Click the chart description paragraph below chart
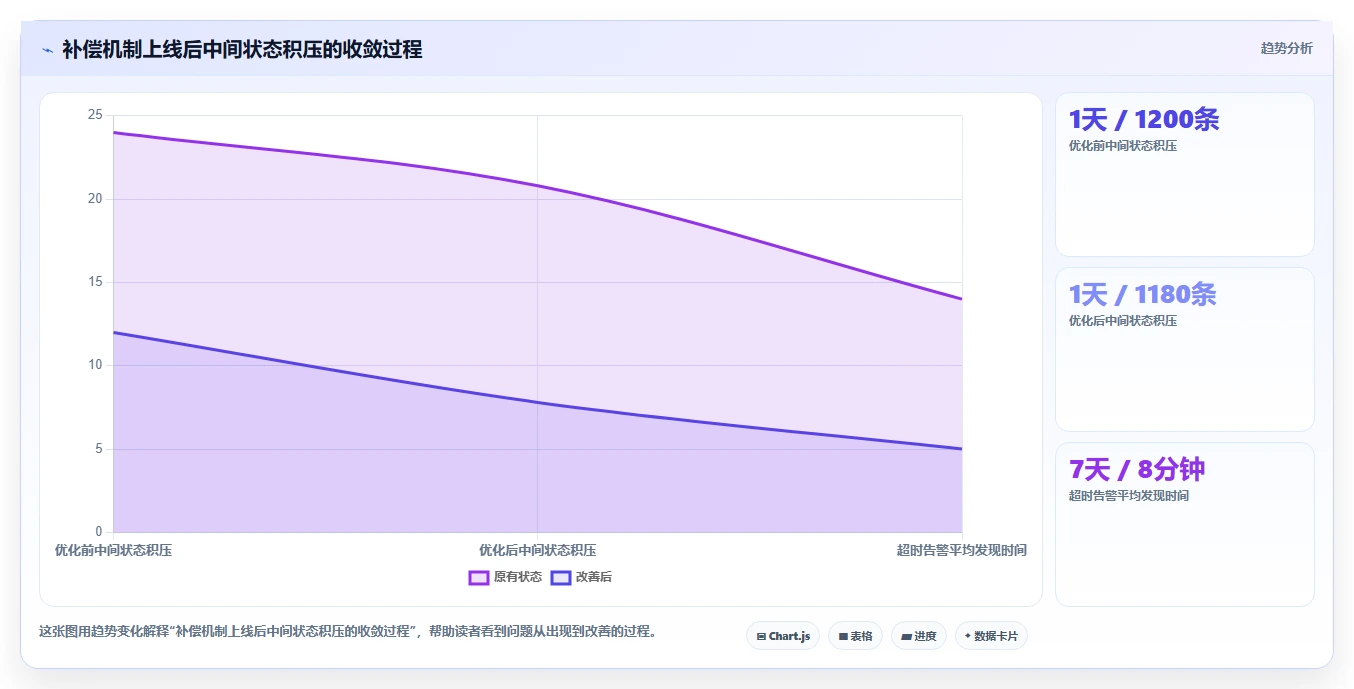 coord(348,632)
